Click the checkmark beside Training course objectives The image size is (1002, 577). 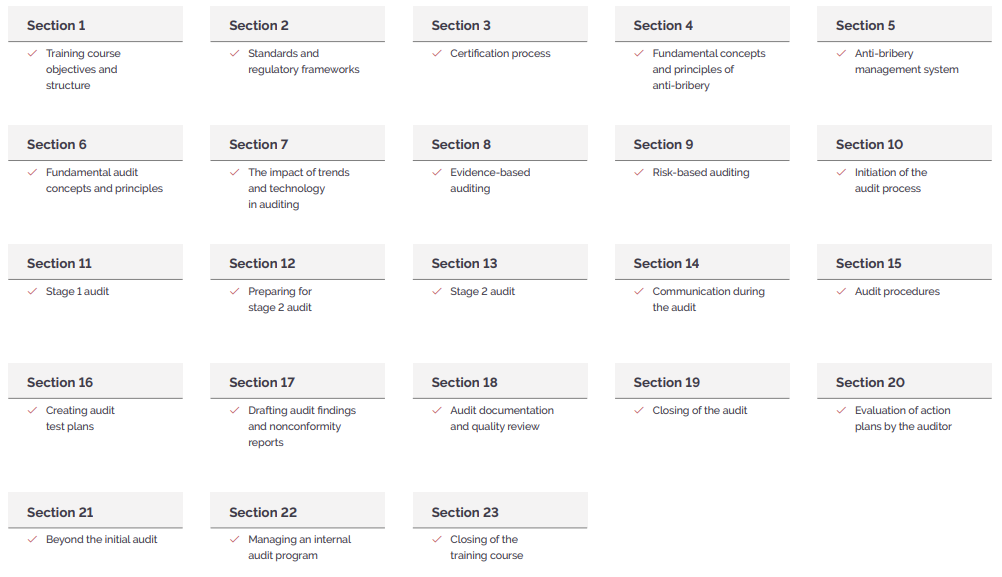[x=32, y=54]
